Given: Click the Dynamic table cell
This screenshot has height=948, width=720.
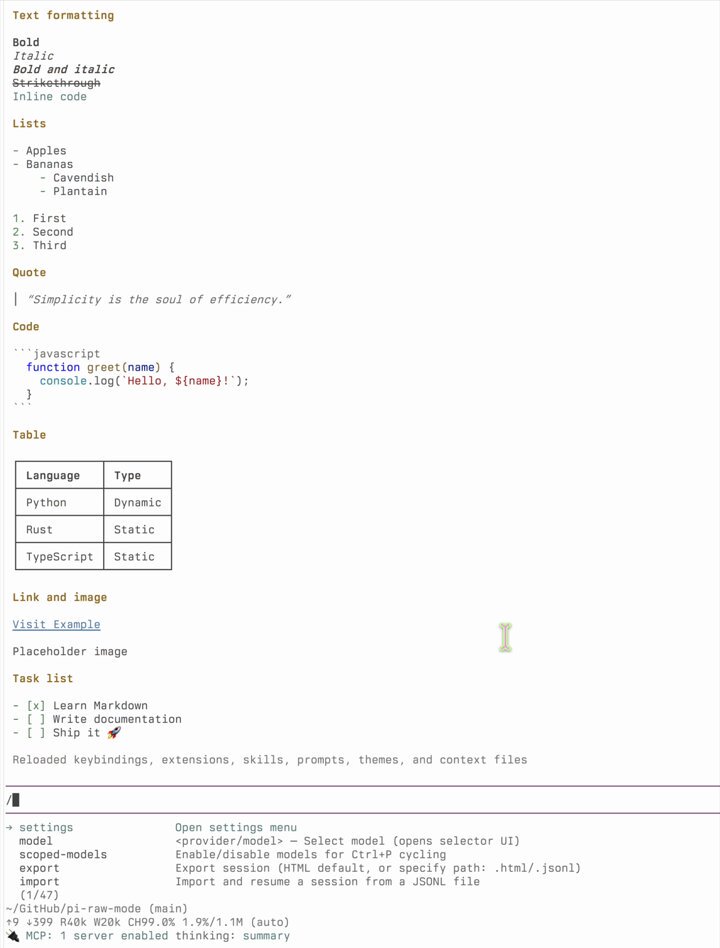Looking at the screenshot, I should [137, 502].
